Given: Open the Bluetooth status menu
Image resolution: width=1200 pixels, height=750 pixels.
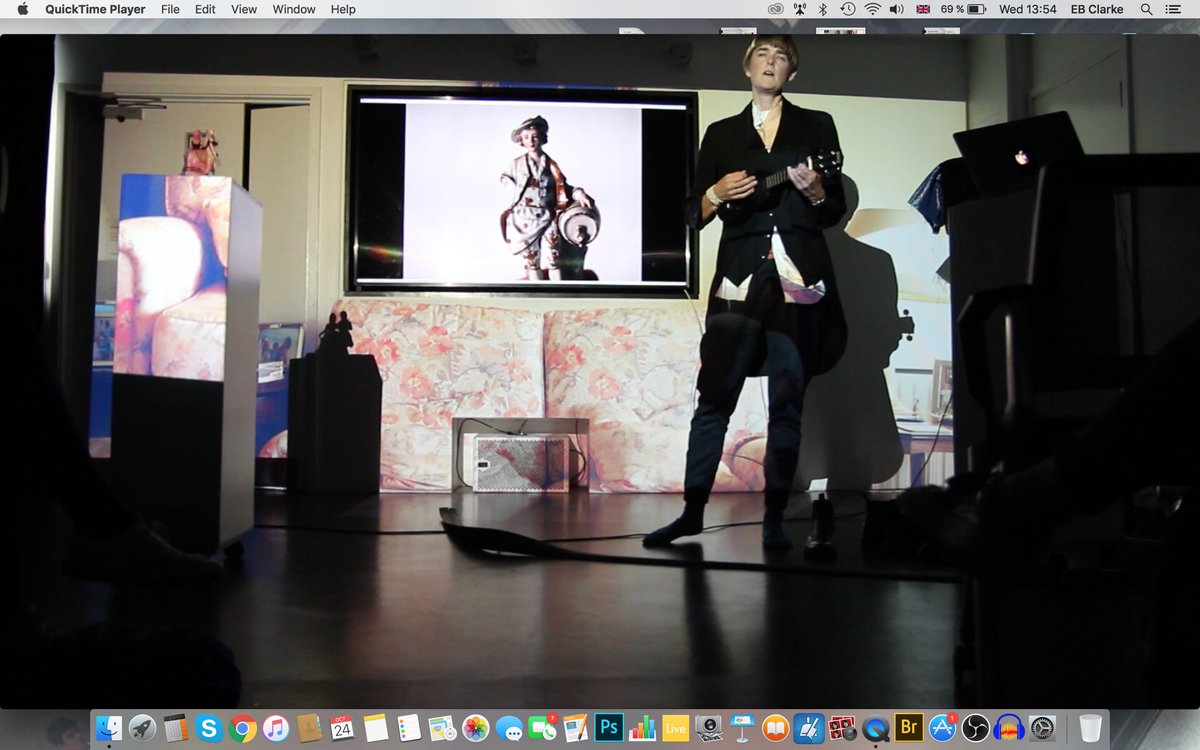Looking at the screenshot, I should (x=823, y=9).
